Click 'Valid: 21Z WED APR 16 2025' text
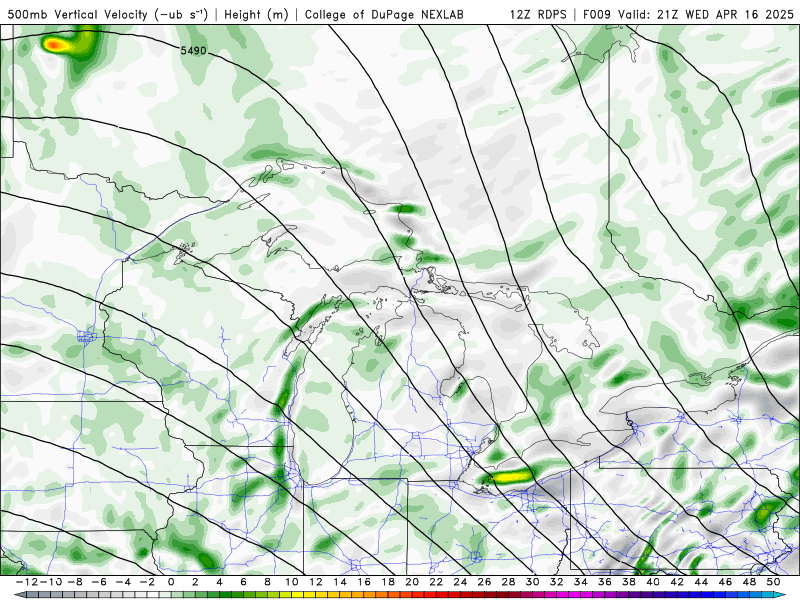 (706, 14)
